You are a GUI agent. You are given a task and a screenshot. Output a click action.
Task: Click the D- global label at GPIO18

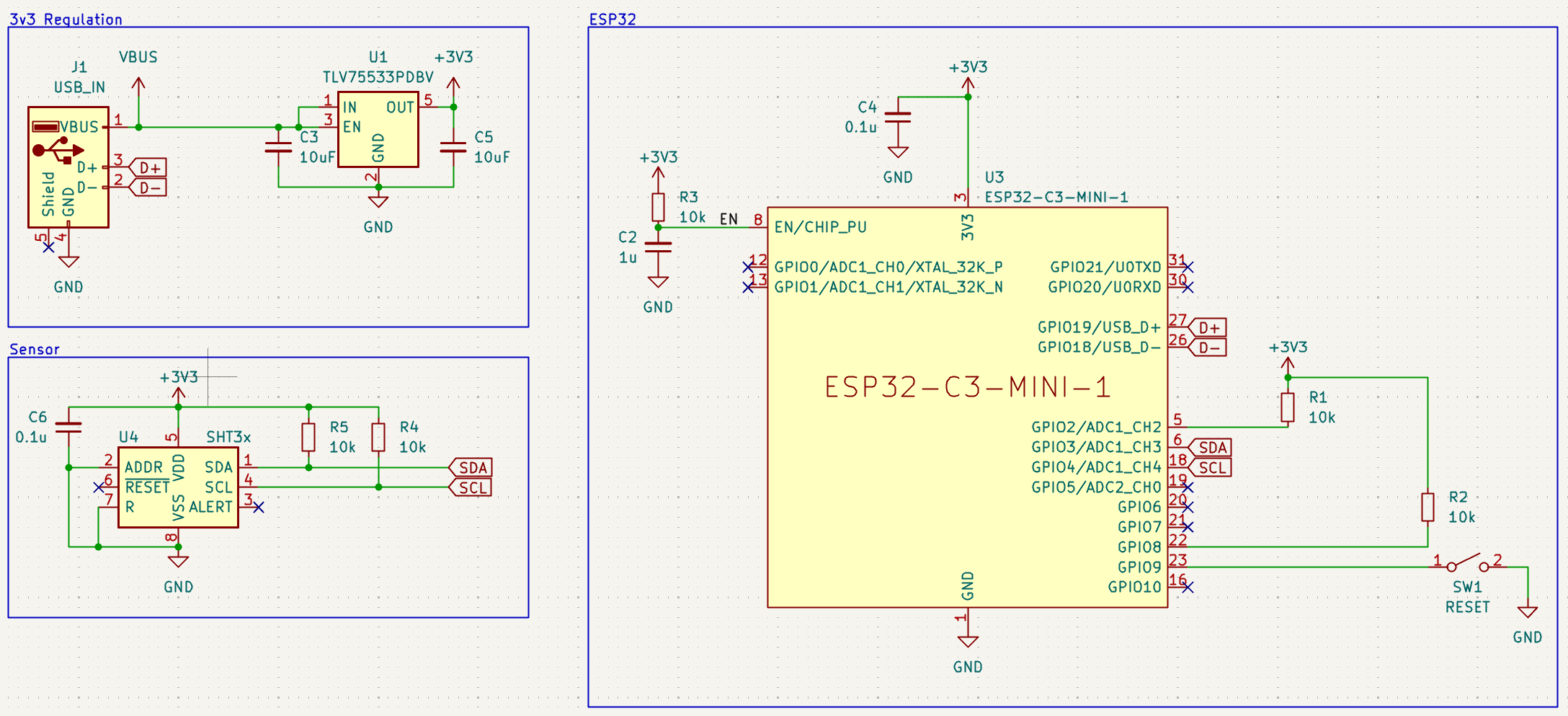point(1207,348)
